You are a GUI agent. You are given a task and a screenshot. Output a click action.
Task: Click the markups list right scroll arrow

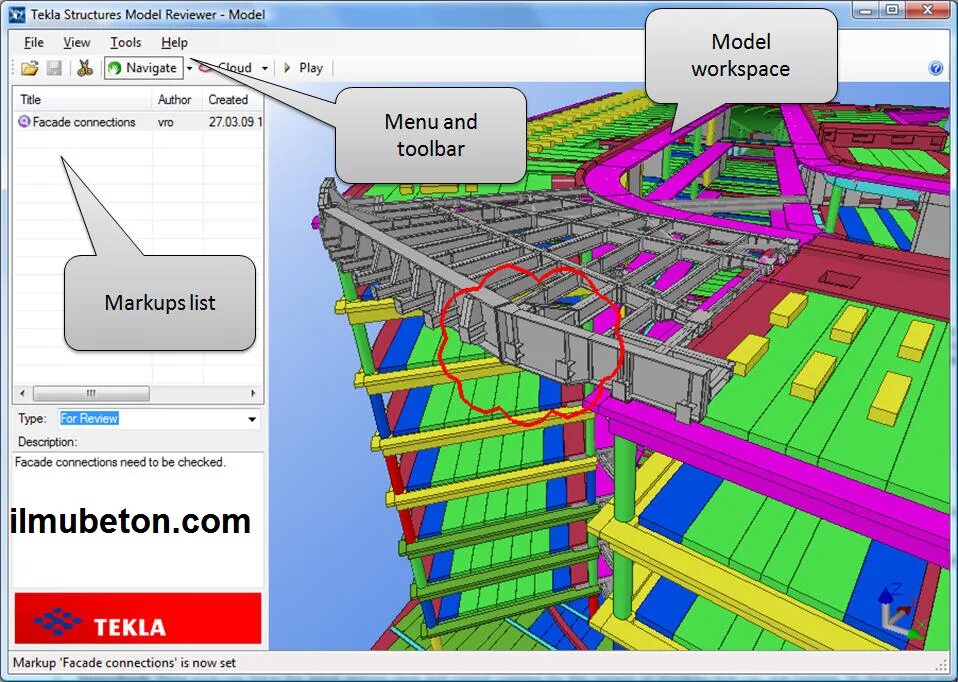(x=254, y=393)
